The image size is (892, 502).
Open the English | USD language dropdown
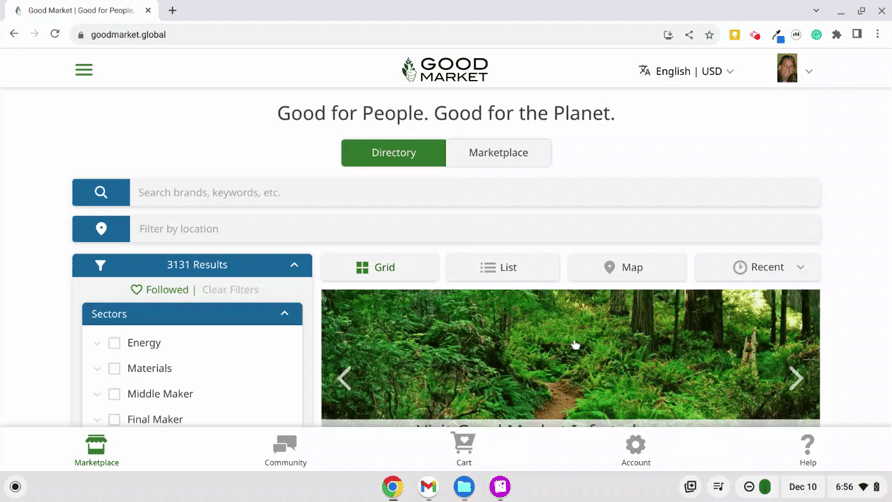click(x=686, y=71)
